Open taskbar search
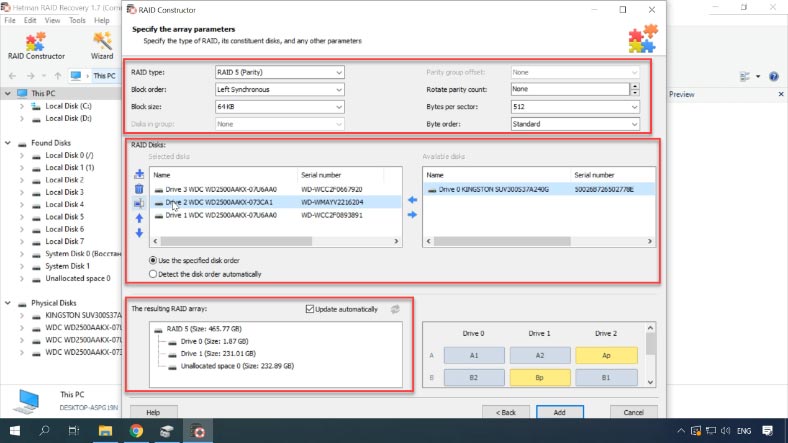 pos(44,431)
